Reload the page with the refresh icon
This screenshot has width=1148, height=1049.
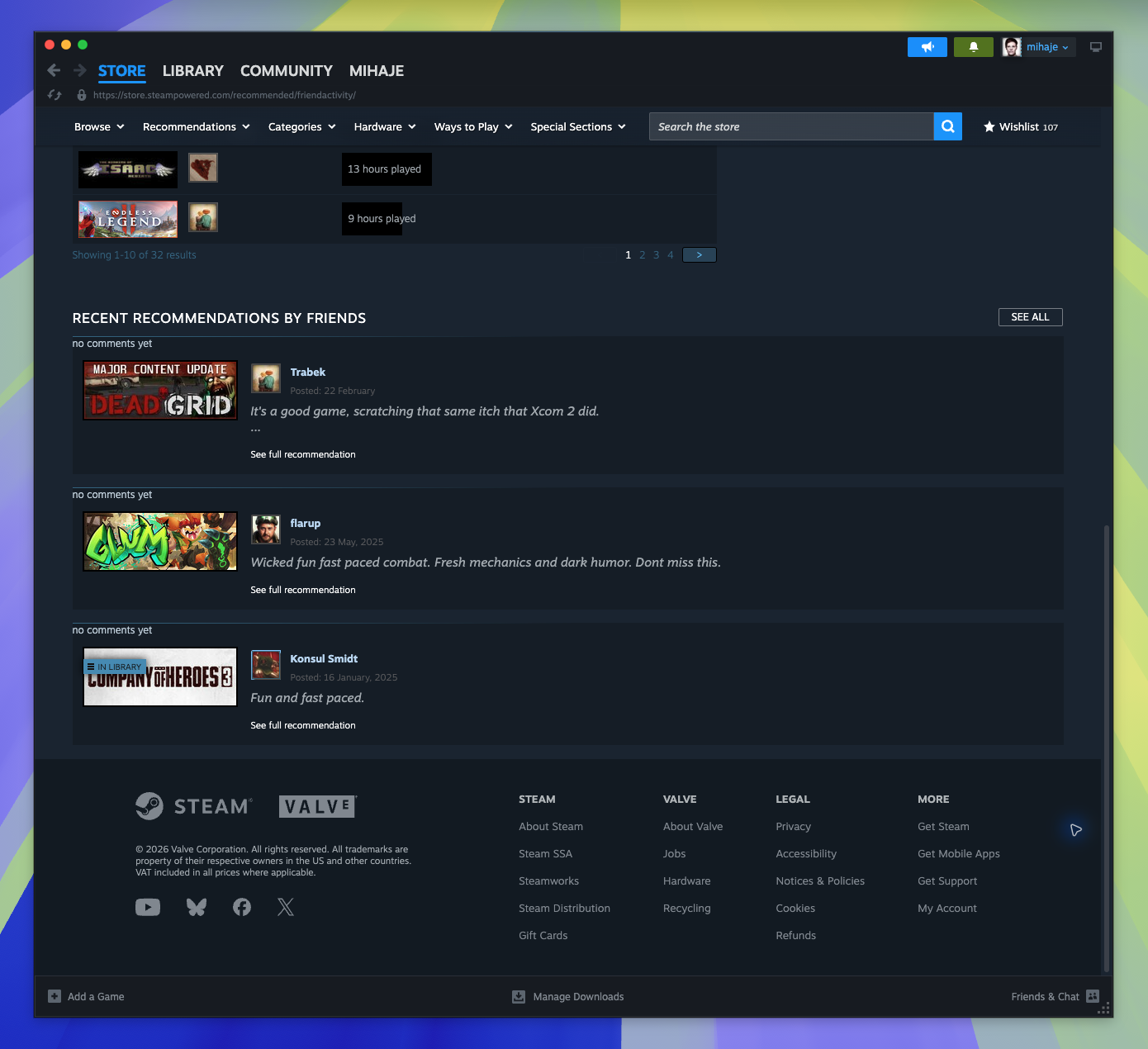point(55,95)
